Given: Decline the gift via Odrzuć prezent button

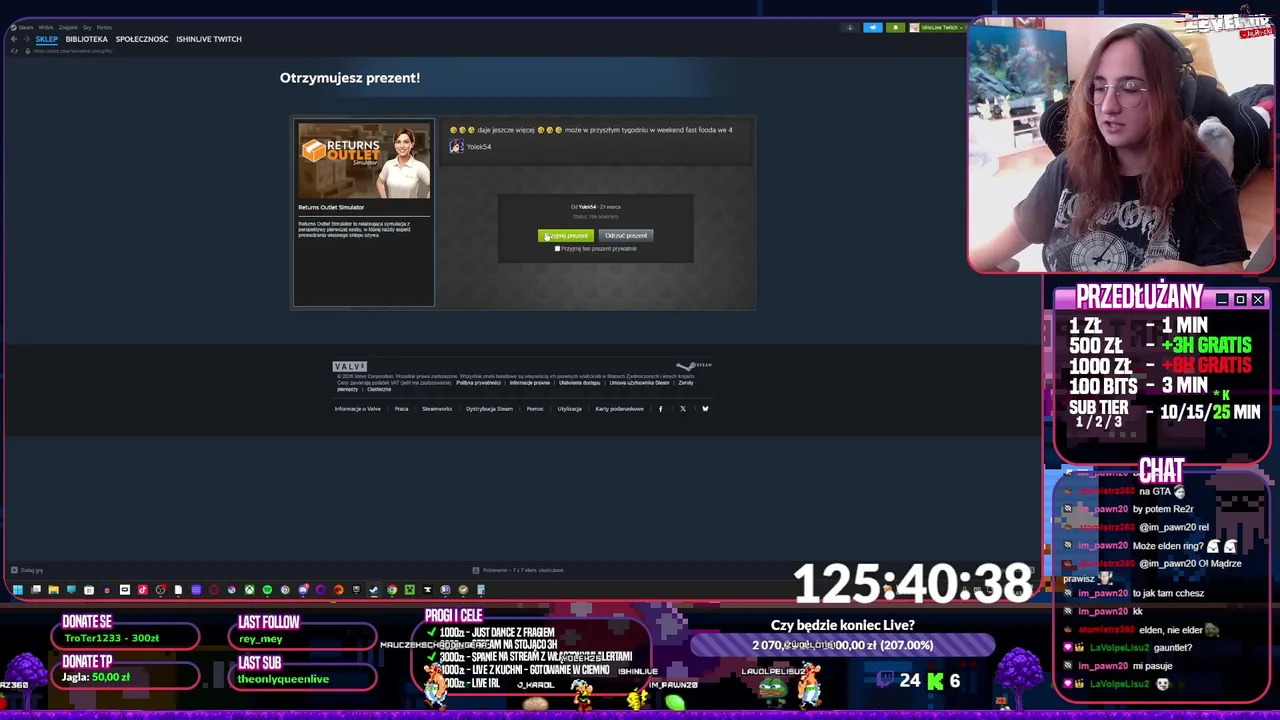Looking at the screenshot, I should (x=626, y=236).
